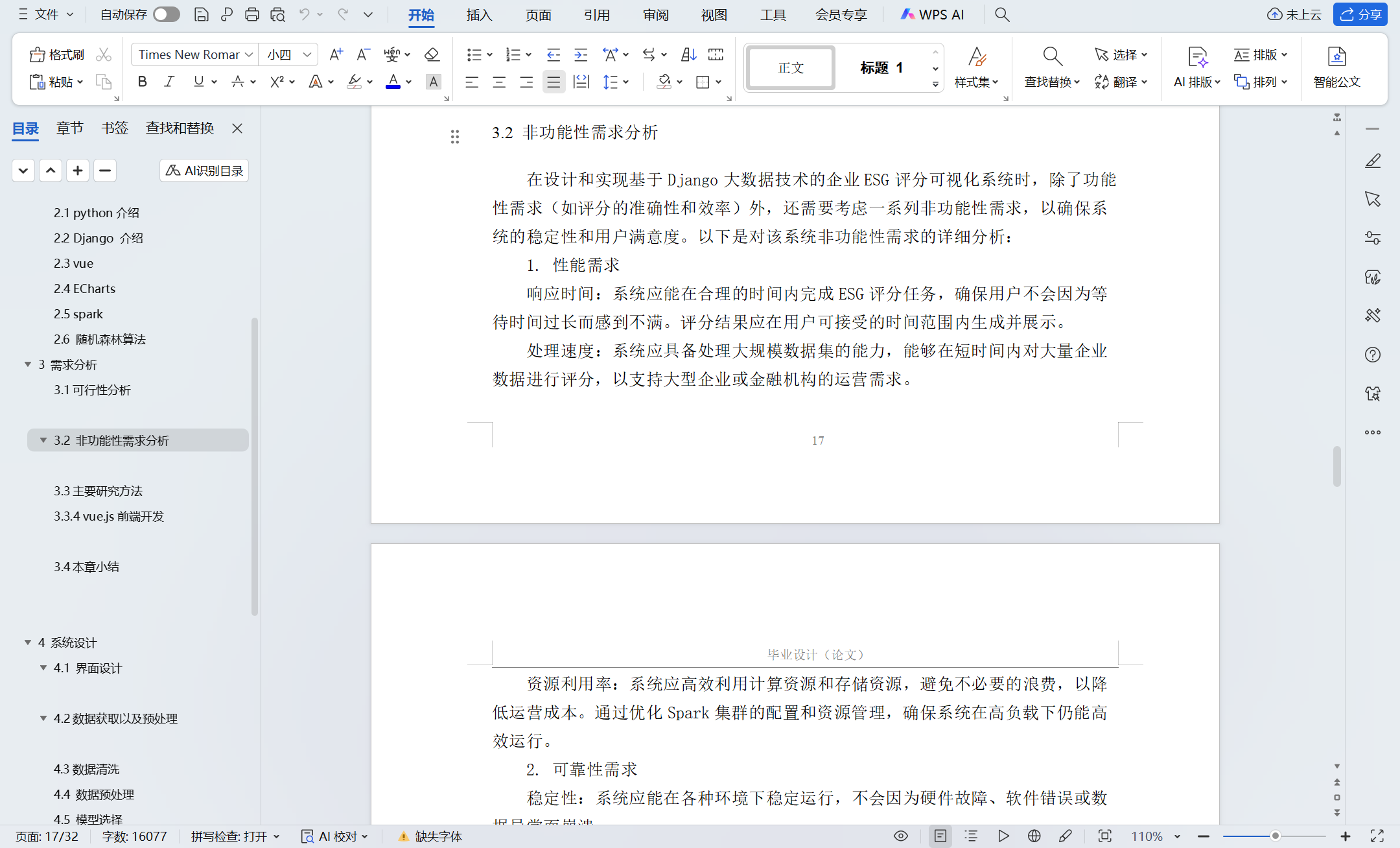Toggle the Distributed alignment button

click(x=581, y=82)
